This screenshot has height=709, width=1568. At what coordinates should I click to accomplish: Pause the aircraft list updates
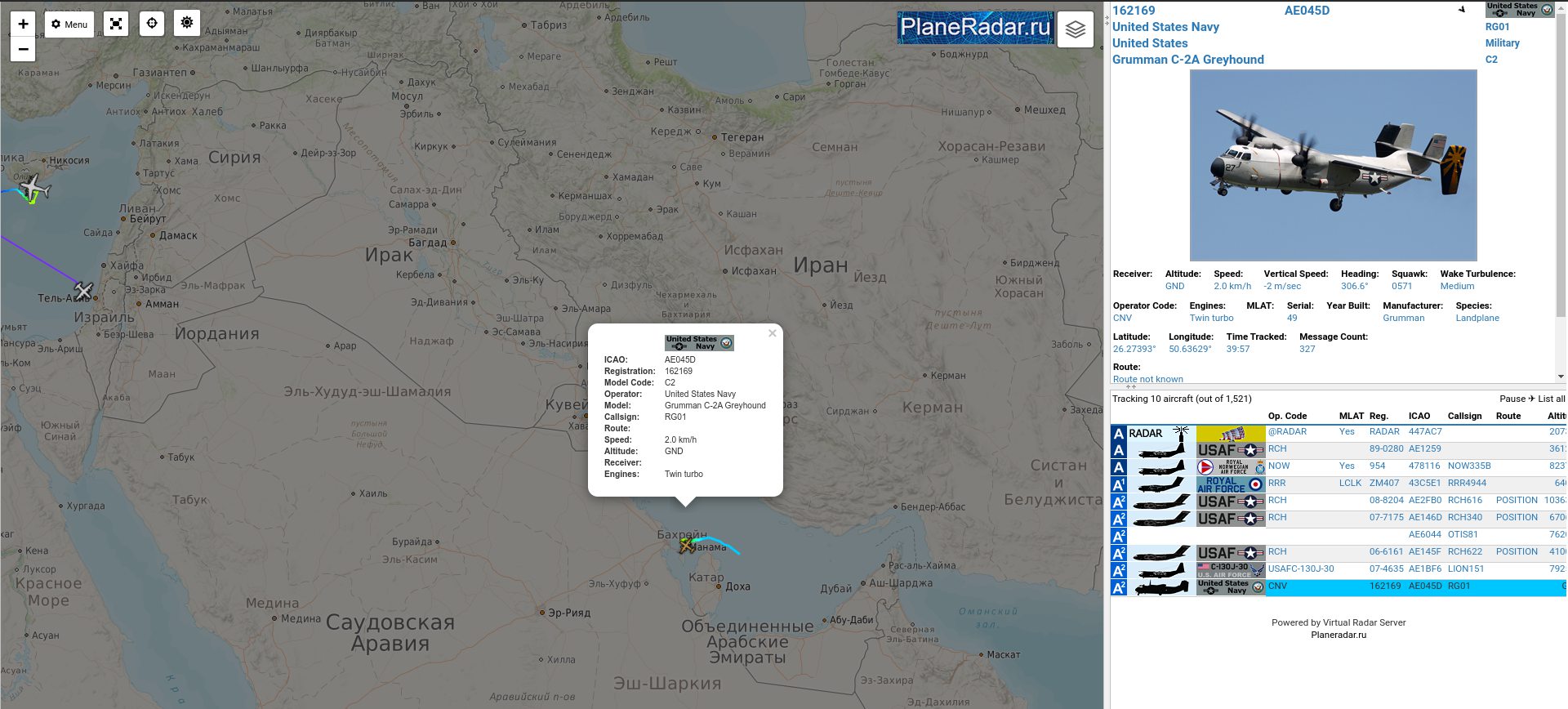[x=1512, y=399]
